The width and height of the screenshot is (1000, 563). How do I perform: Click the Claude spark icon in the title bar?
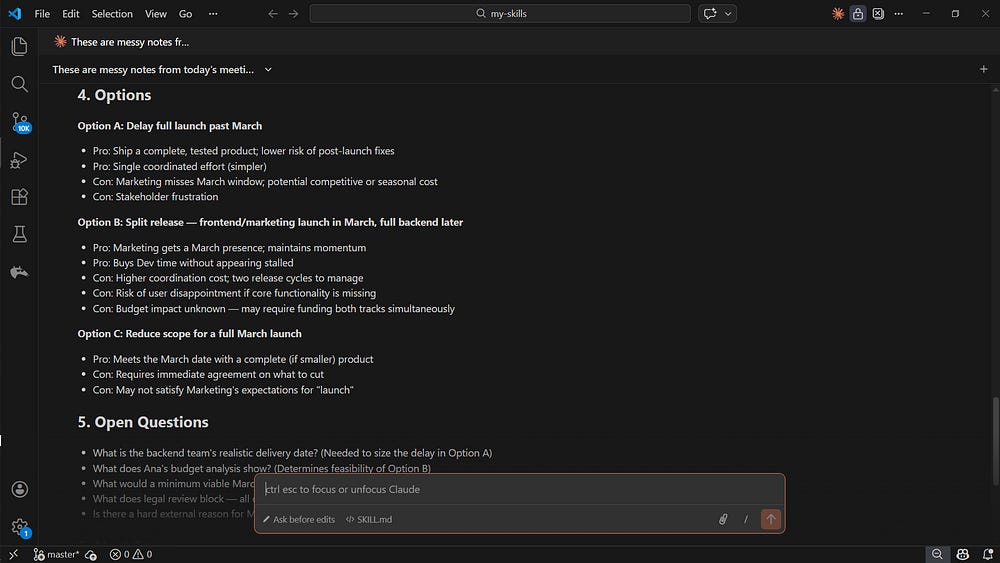(837, 13)
